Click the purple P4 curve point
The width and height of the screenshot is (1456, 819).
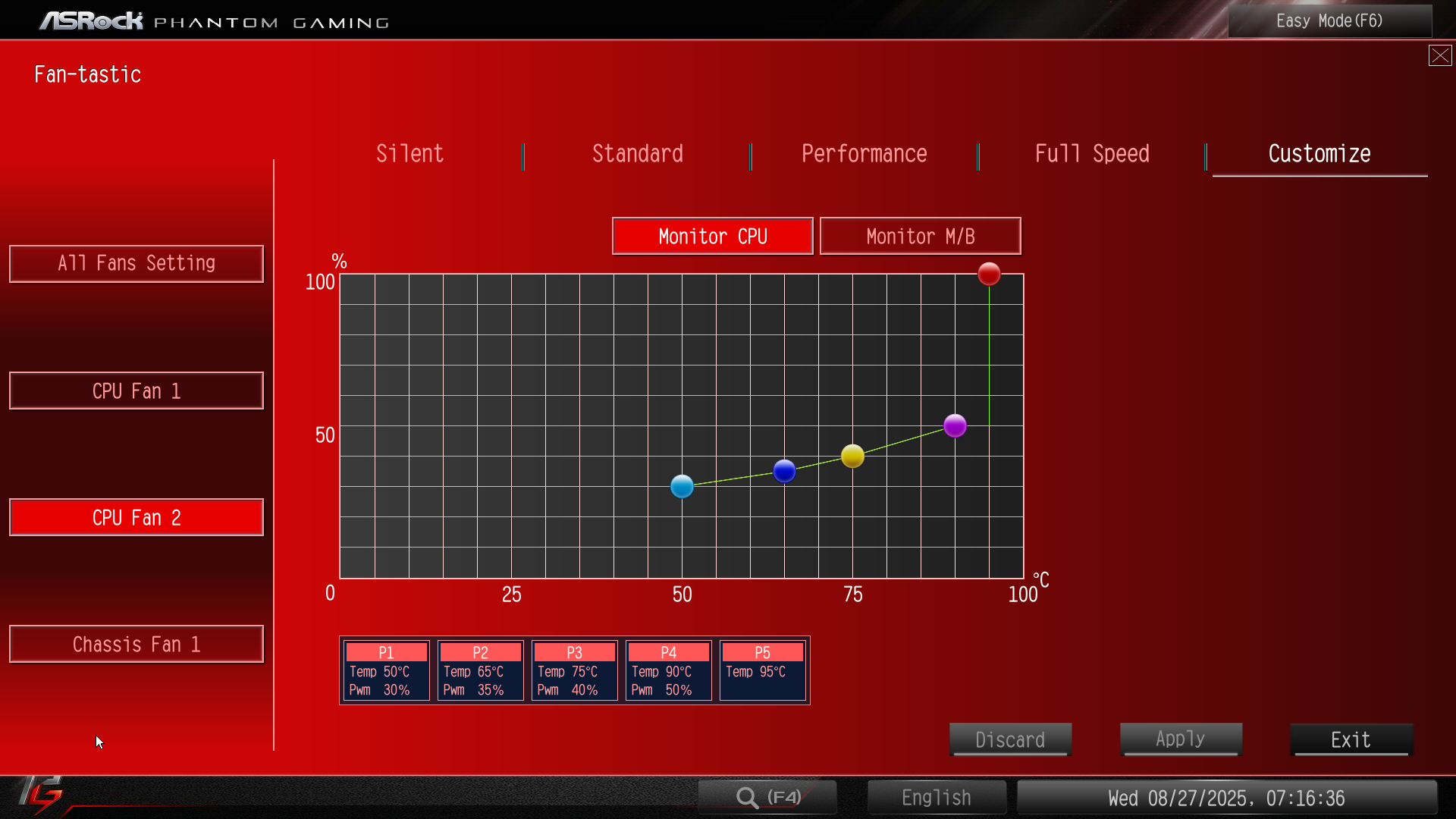(x=955, y=425)
